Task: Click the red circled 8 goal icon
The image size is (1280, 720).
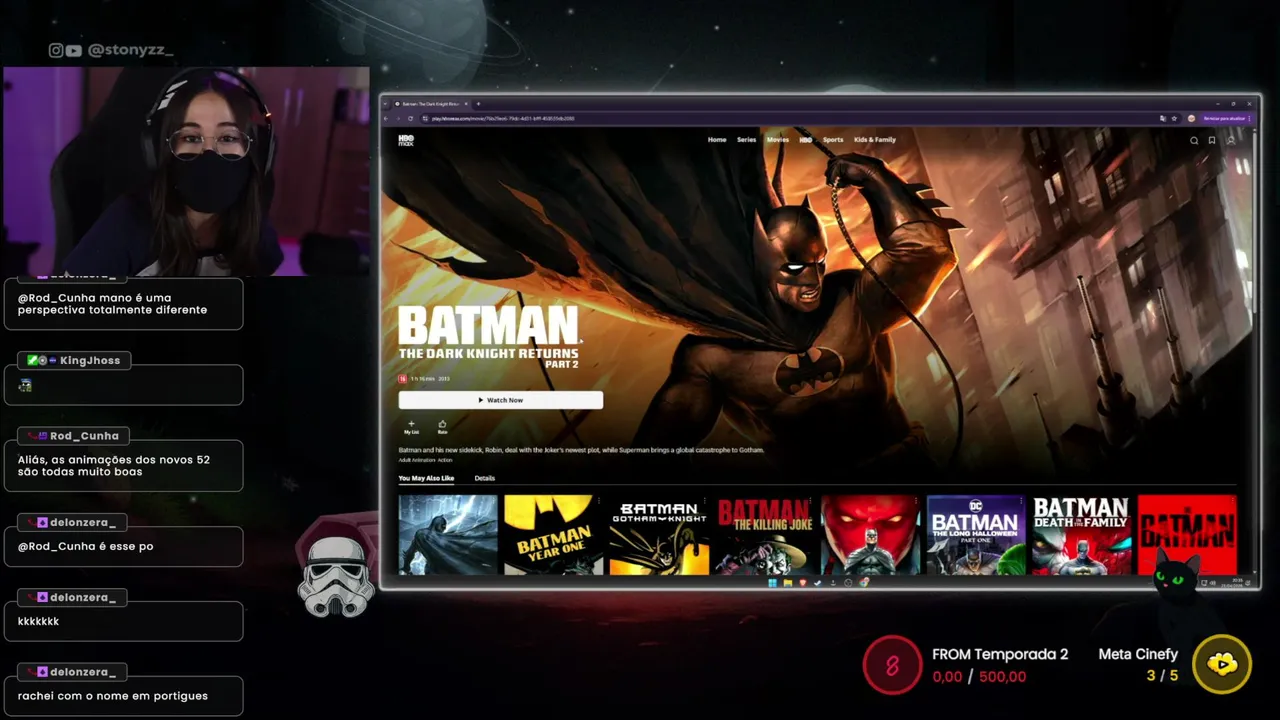Action: (892, 665)
